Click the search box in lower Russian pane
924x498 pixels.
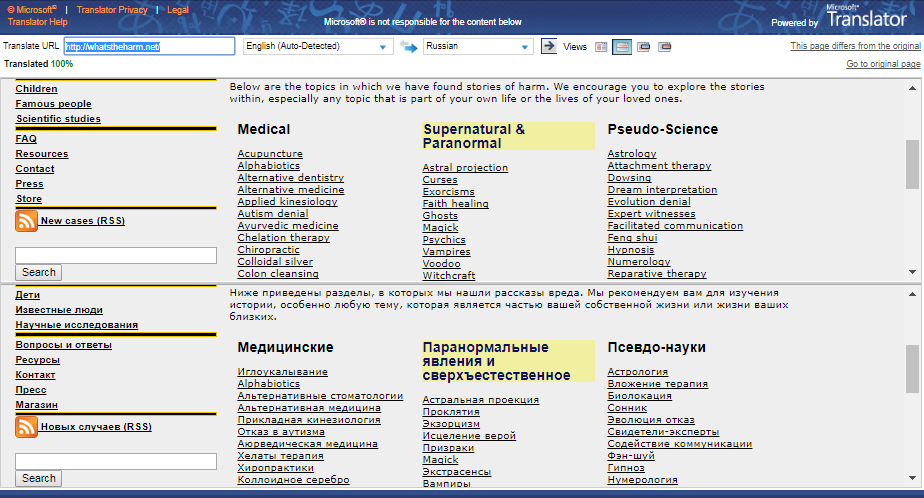click(116, 461)
